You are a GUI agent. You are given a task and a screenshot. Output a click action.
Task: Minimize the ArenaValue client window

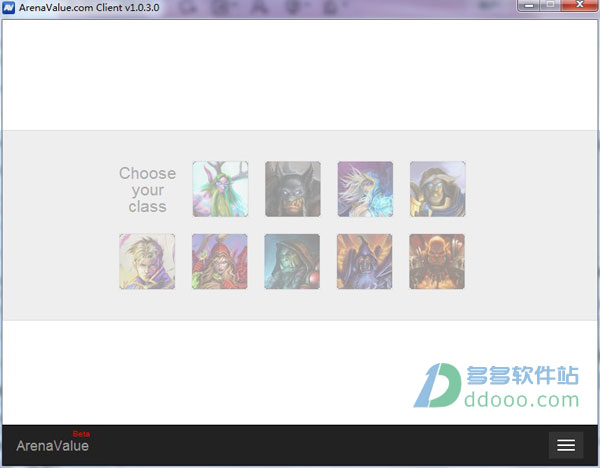pos(529,5)
